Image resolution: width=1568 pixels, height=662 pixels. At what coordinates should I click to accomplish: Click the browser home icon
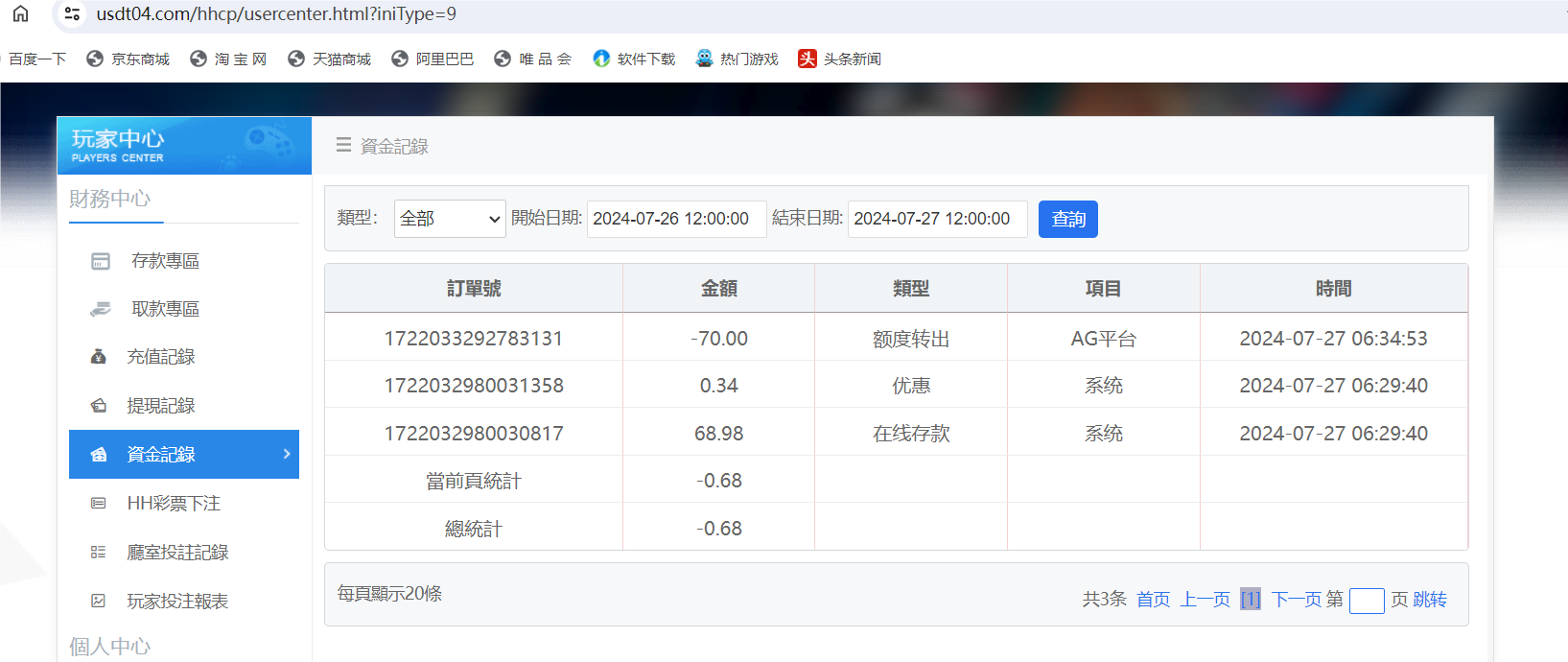(20, 13)
